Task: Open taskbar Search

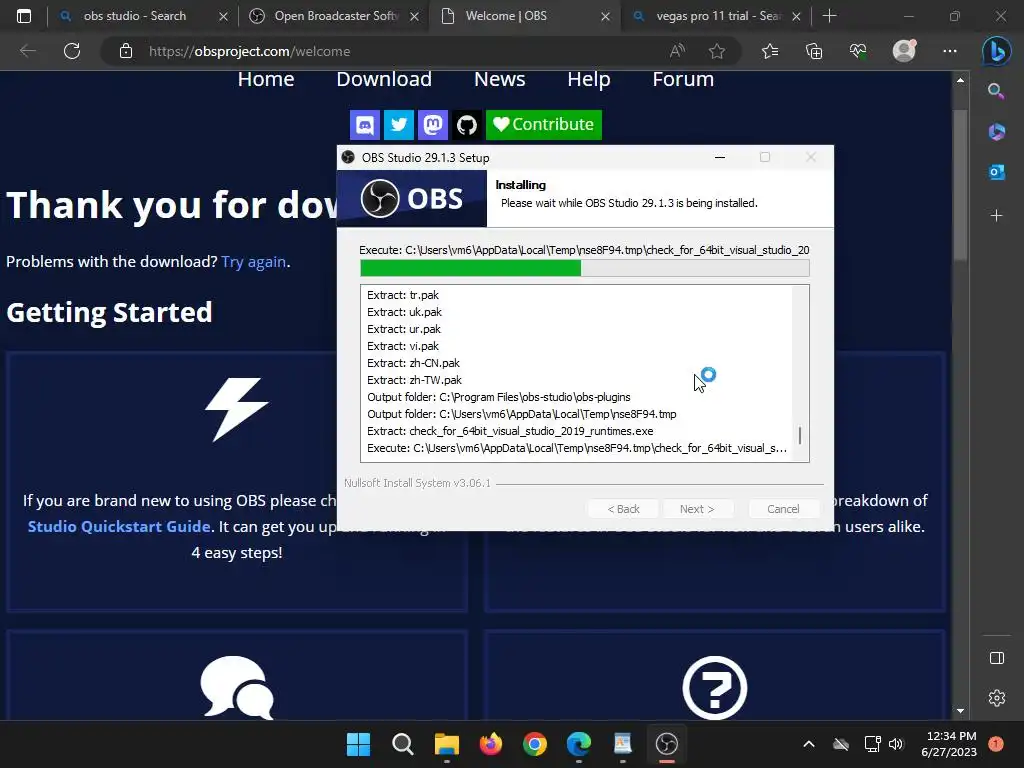Action: [402, 744]
